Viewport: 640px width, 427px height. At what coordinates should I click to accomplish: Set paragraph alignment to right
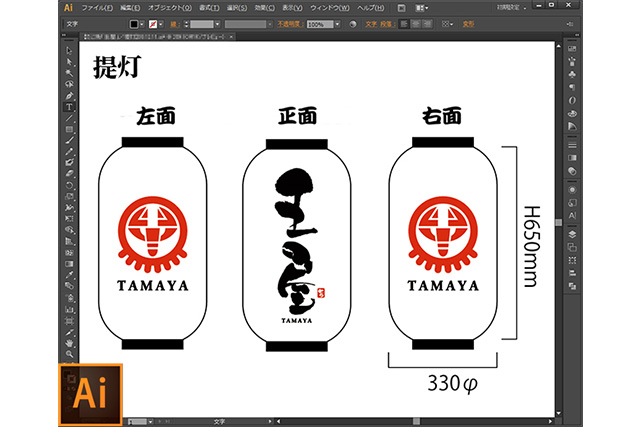(427, 24)
